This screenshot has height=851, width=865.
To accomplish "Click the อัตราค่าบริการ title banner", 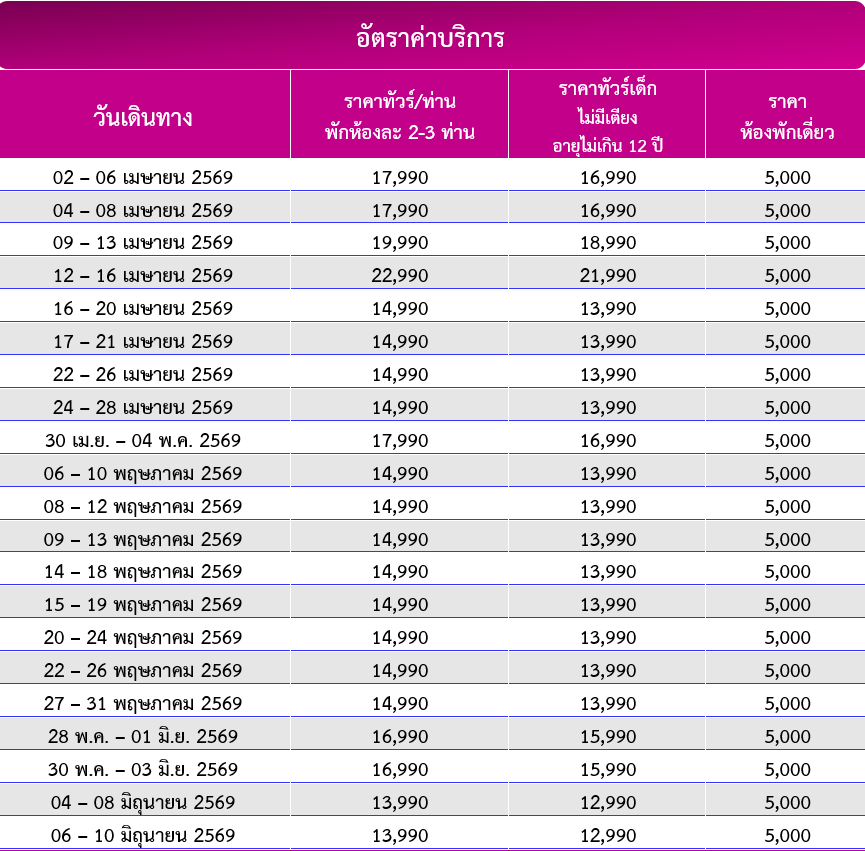I will pos(432,38).
